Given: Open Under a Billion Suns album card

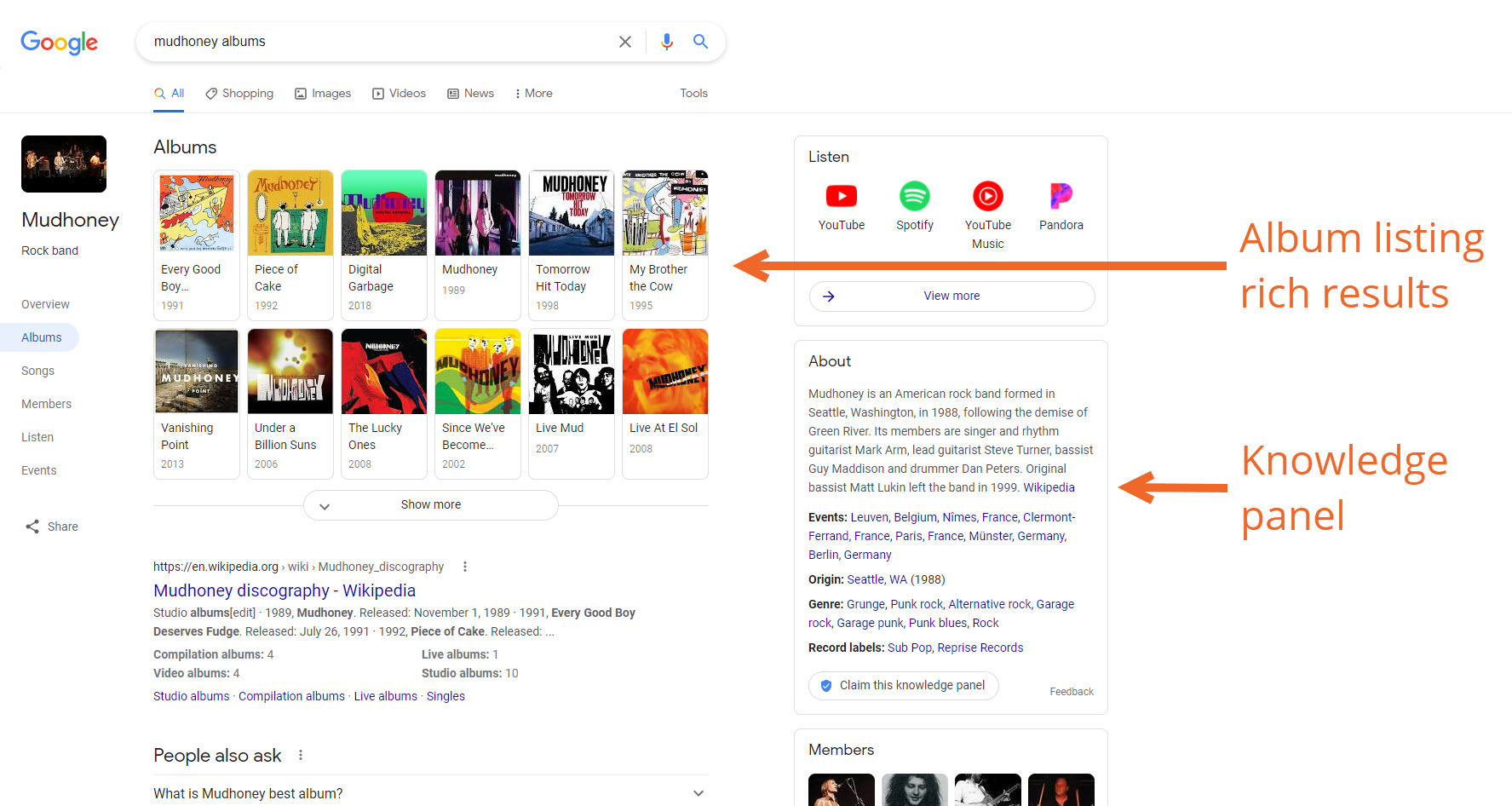Looking at the screenshot, I should 290,404.
